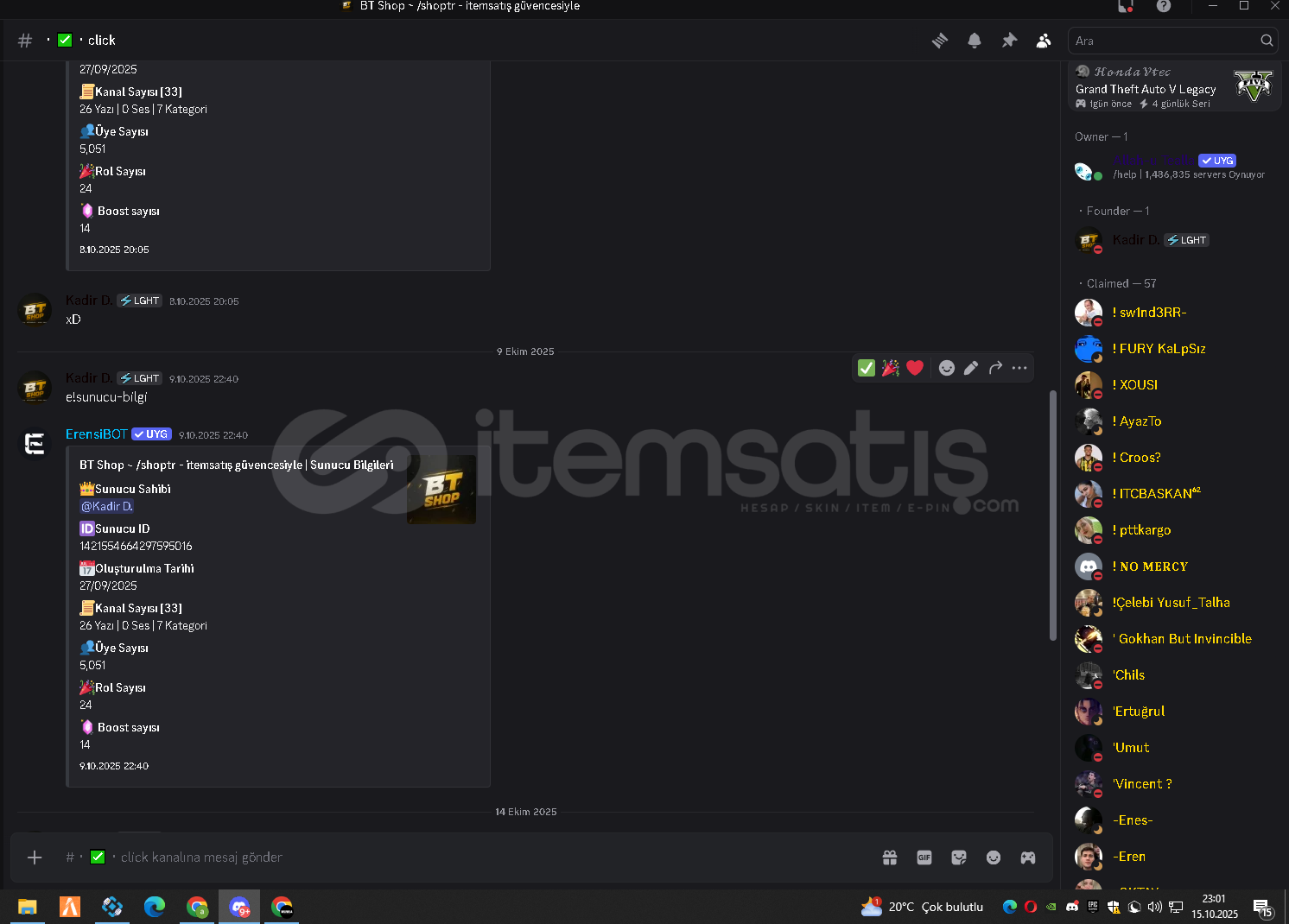1289x924 pixels.
Task: Edit message using the pencil icon
Action: coord(971,368)
